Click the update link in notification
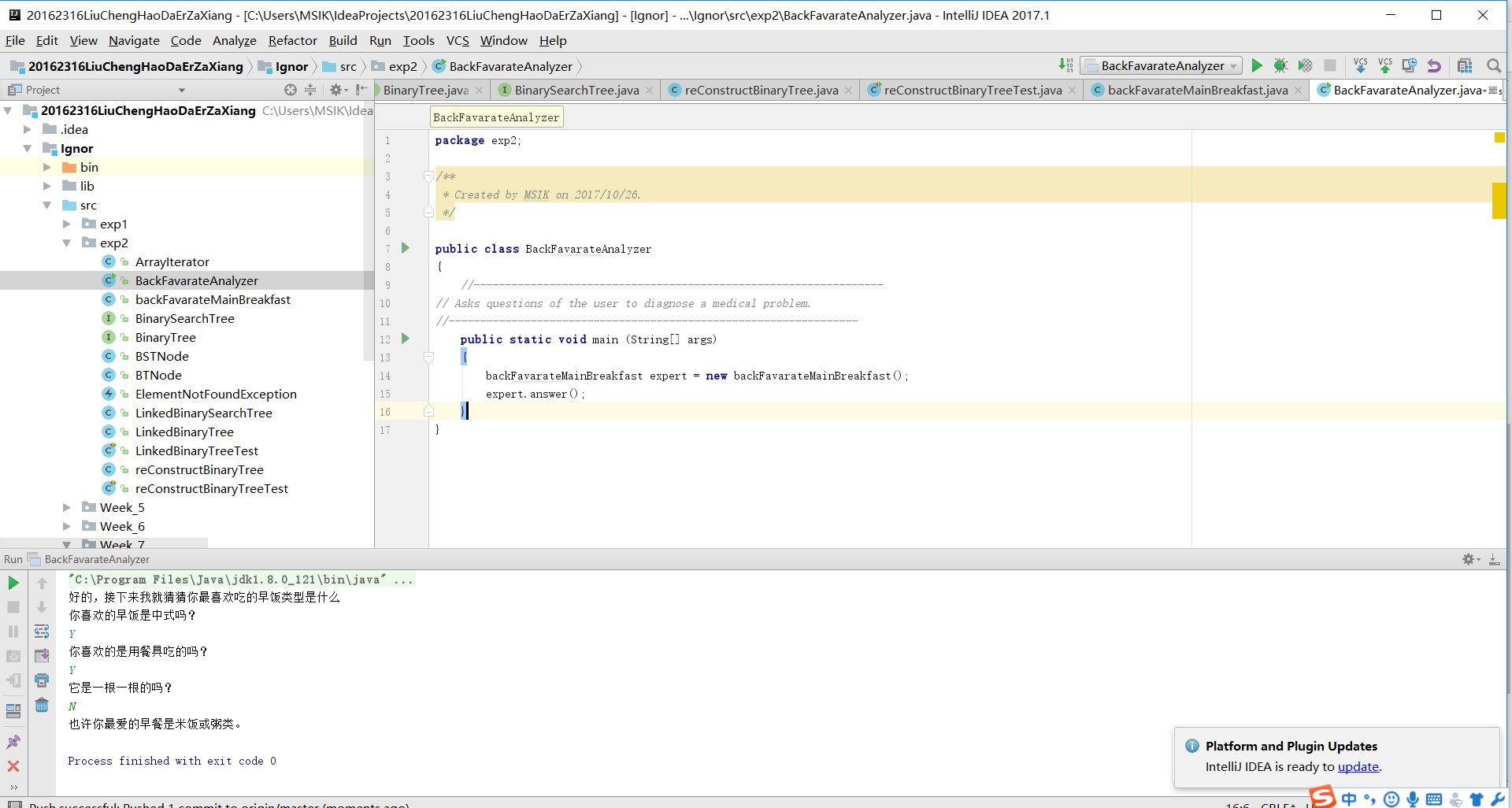1512x808 pixels. click(x=1358, y=766)
